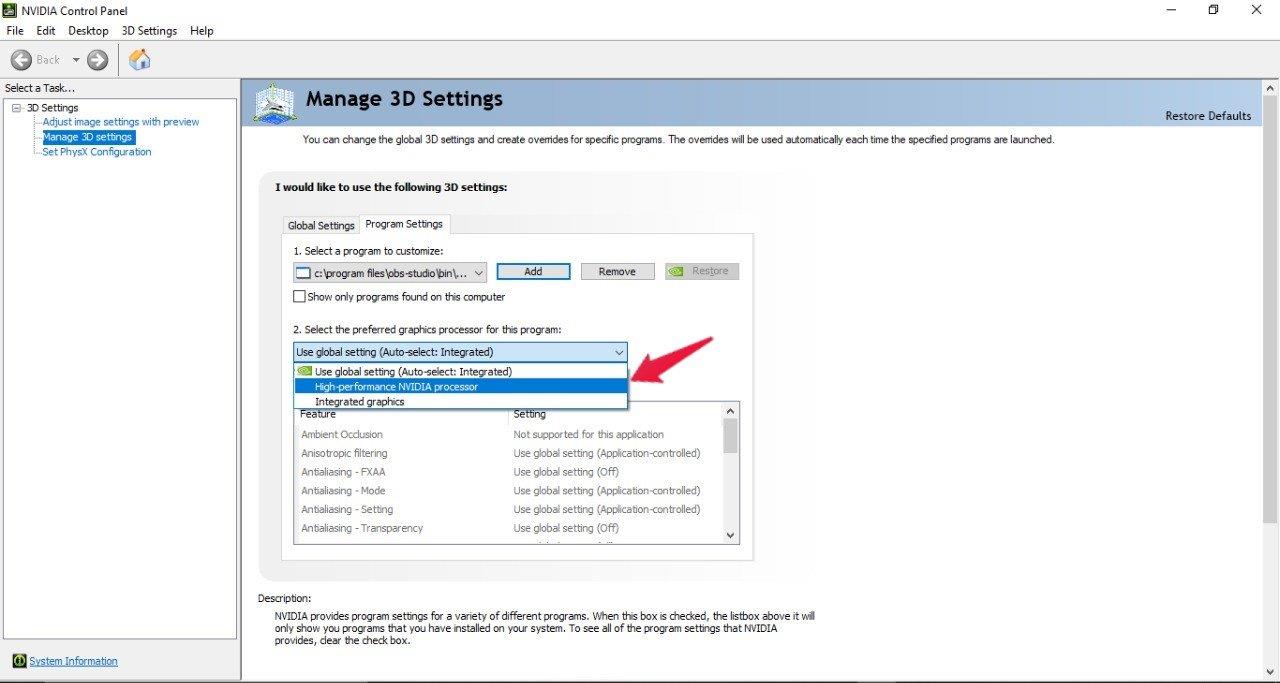
Task: Select Use global setting (Auto-select: Integrated) option
Action: click(x=413, y=372)
